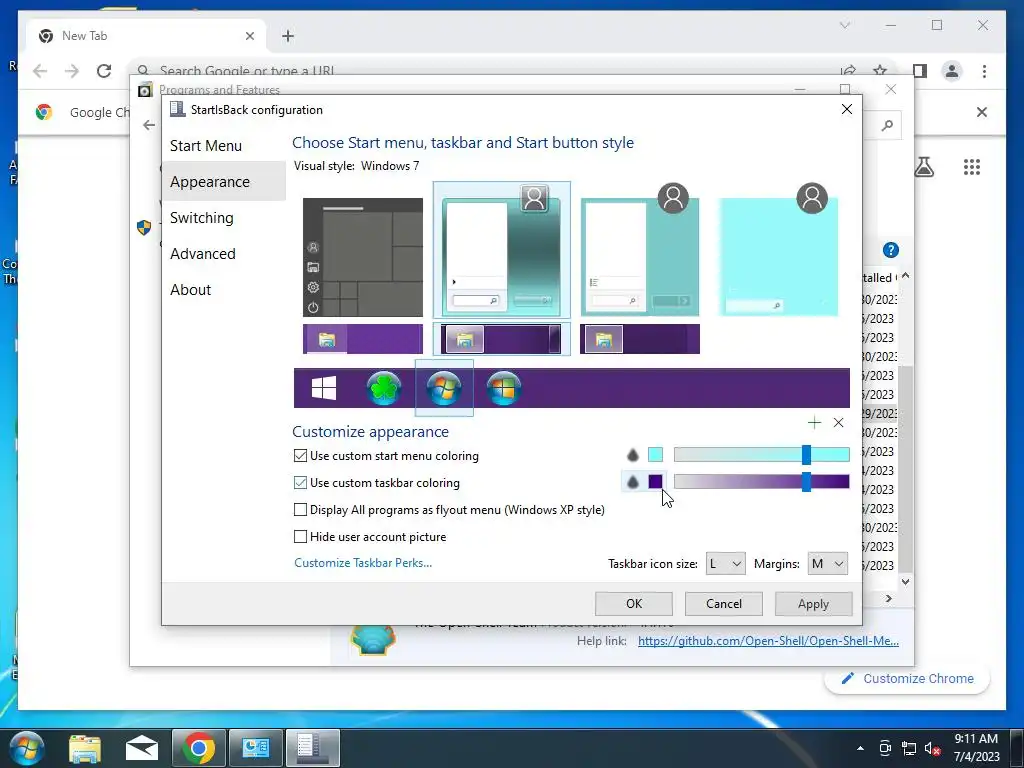Image resolution: width=1024 pixels, height=768 pixels.
Task: Reload the Chrome page
Action: tap(104, 71)
